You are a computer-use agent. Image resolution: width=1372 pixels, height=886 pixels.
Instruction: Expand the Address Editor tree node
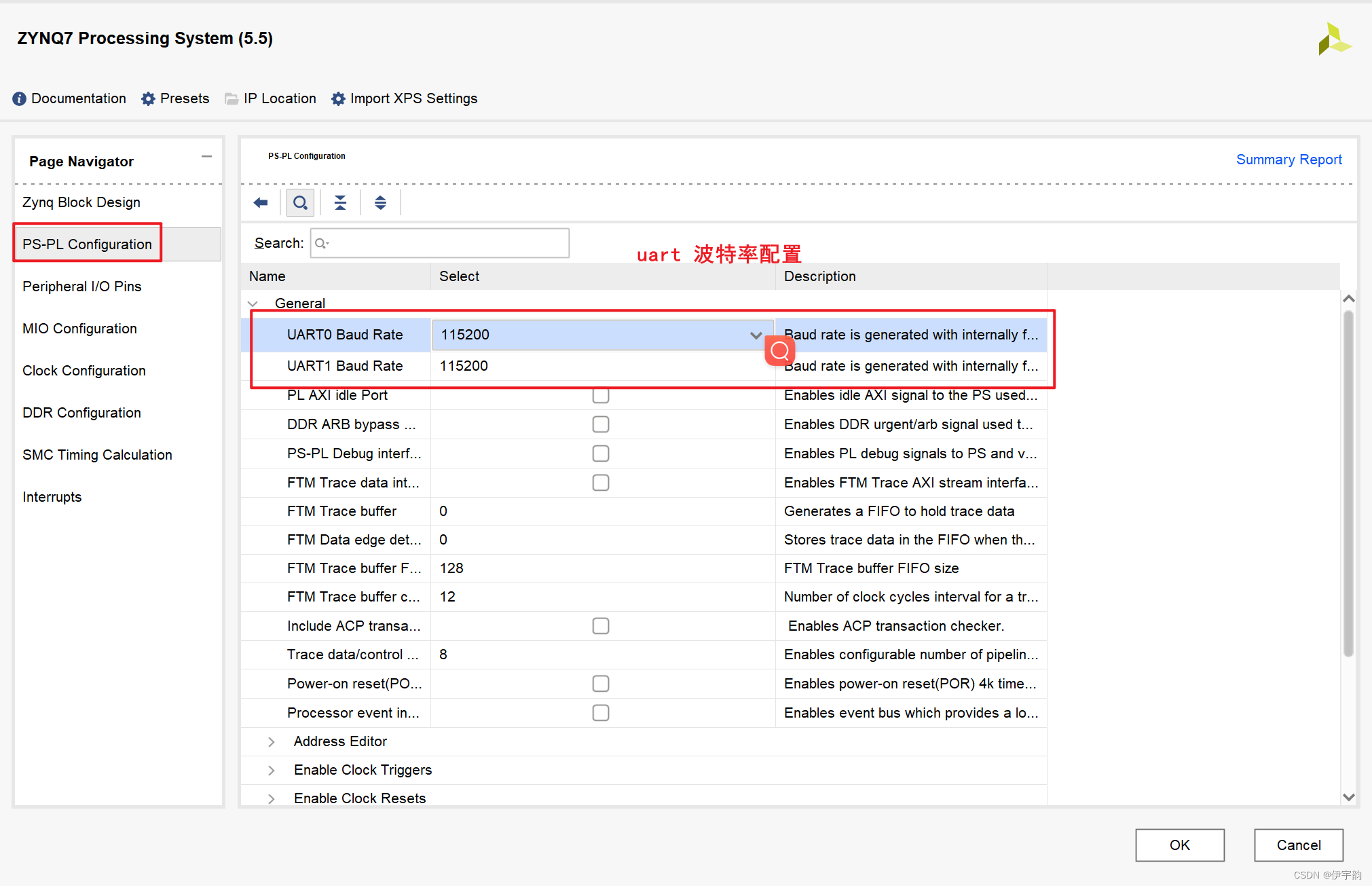271,741
